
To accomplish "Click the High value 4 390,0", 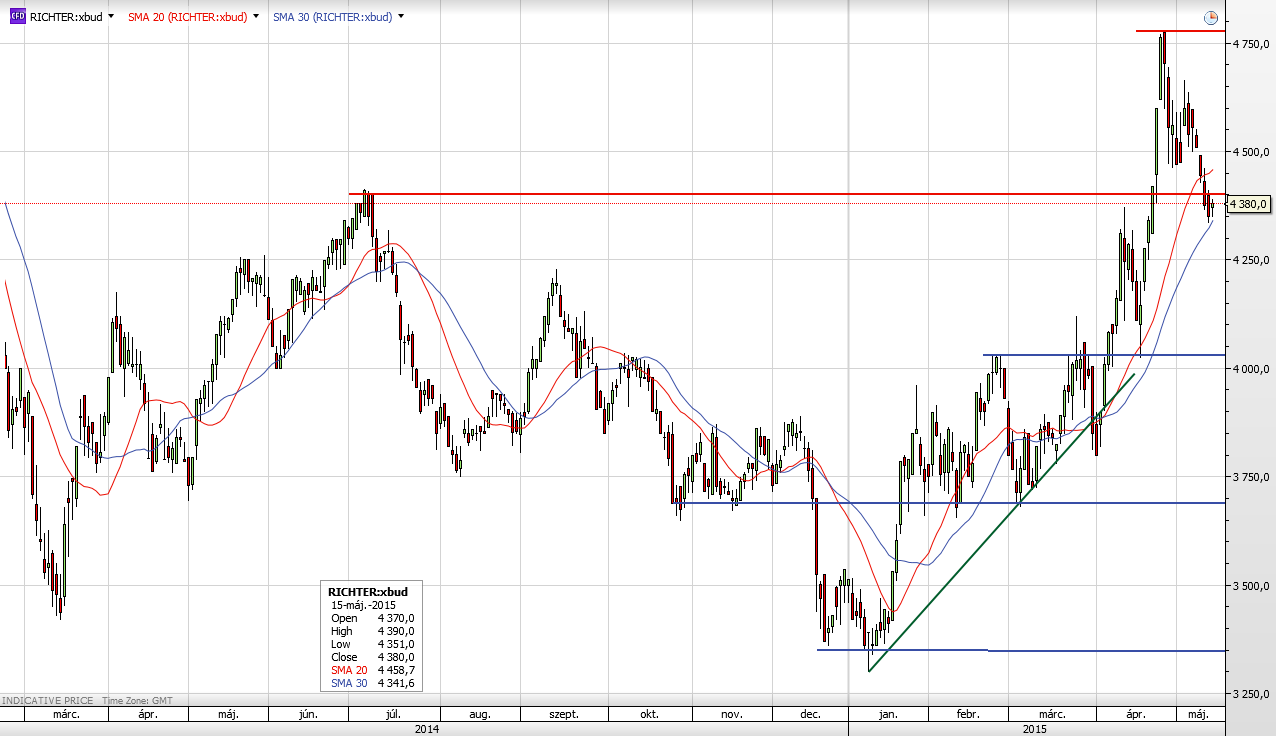I will 396,631.
